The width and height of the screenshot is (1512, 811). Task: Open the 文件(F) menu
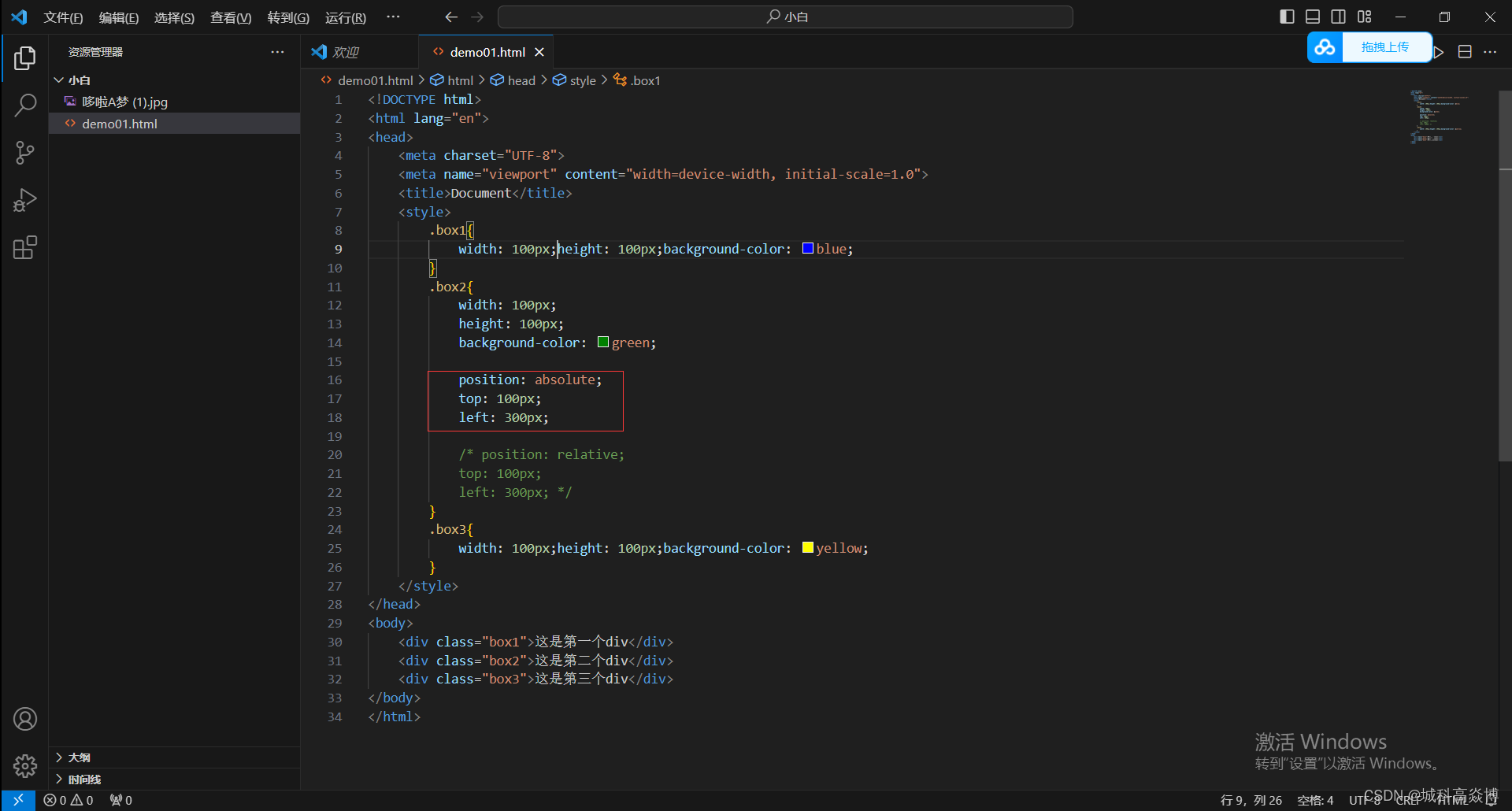click(63, 17)
